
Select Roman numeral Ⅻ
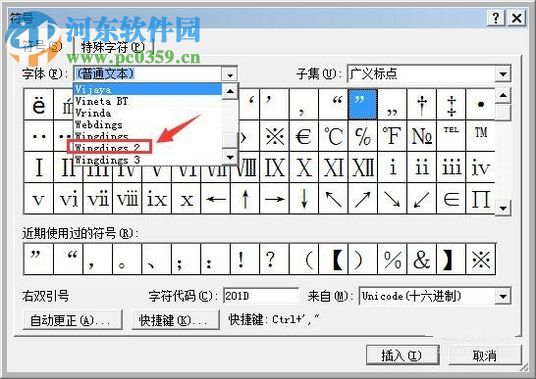(363, 167)
